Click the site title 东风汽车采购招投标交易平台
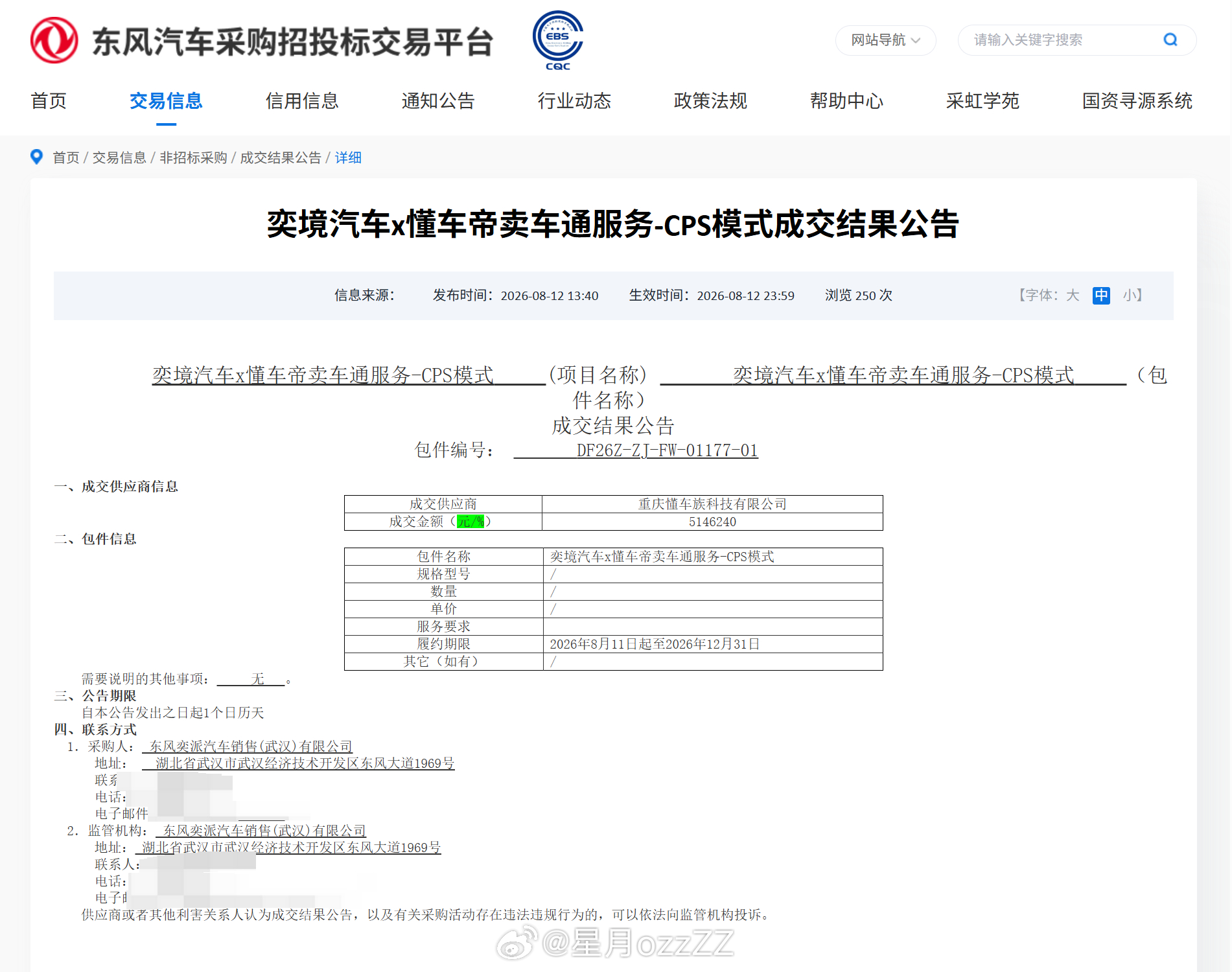This screenshot has width=1232, height=972. tap(293, 42)
